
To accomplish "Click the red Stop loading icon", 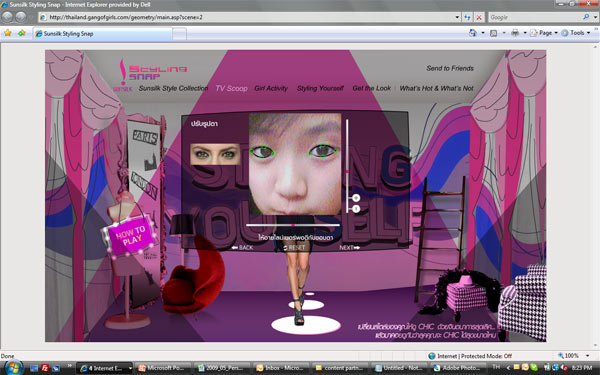I will [x=479, y=17].
